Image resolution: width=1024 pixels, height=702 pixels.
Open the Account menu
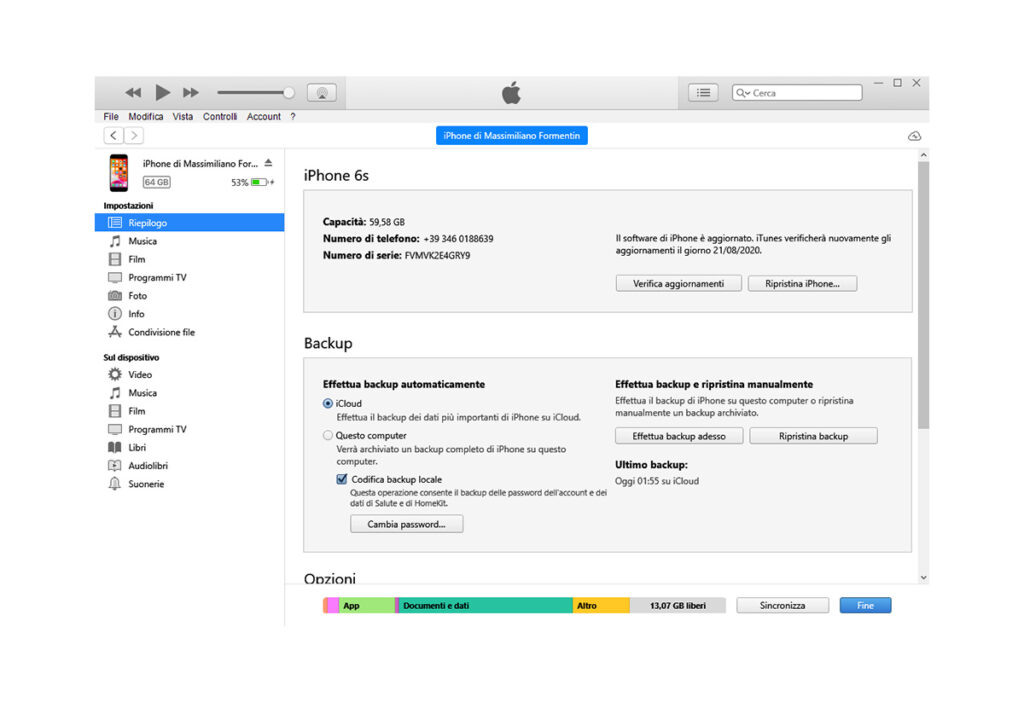point(264,116)
